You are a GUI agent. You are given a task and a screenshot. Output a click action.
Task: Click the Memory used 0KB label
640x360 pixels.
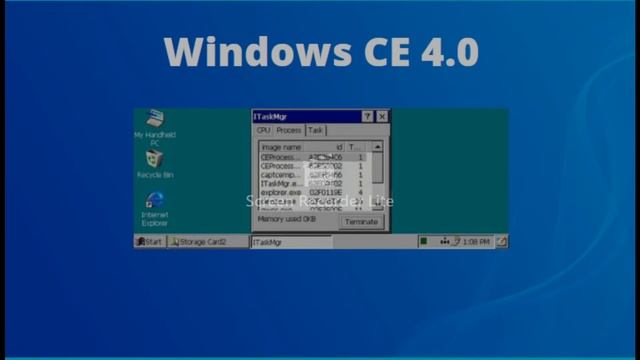pos(287,219)
